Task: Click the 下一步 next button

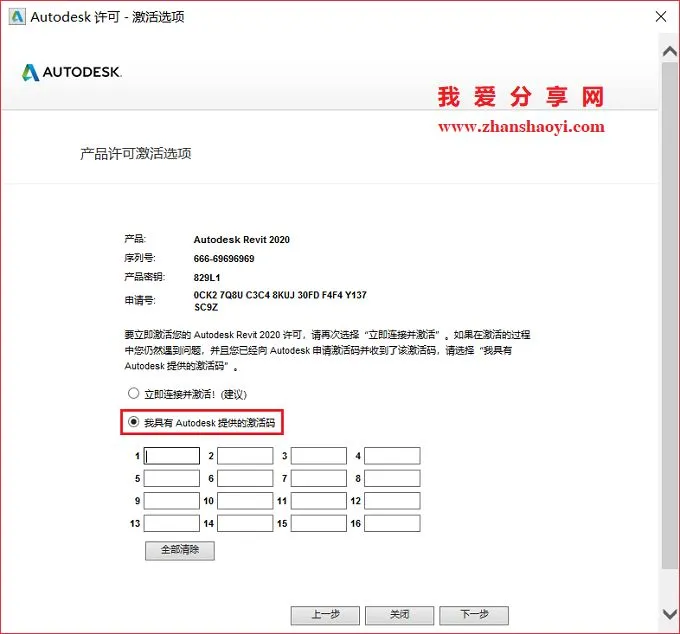Action: pyautogui.click(x=474, y=615)
